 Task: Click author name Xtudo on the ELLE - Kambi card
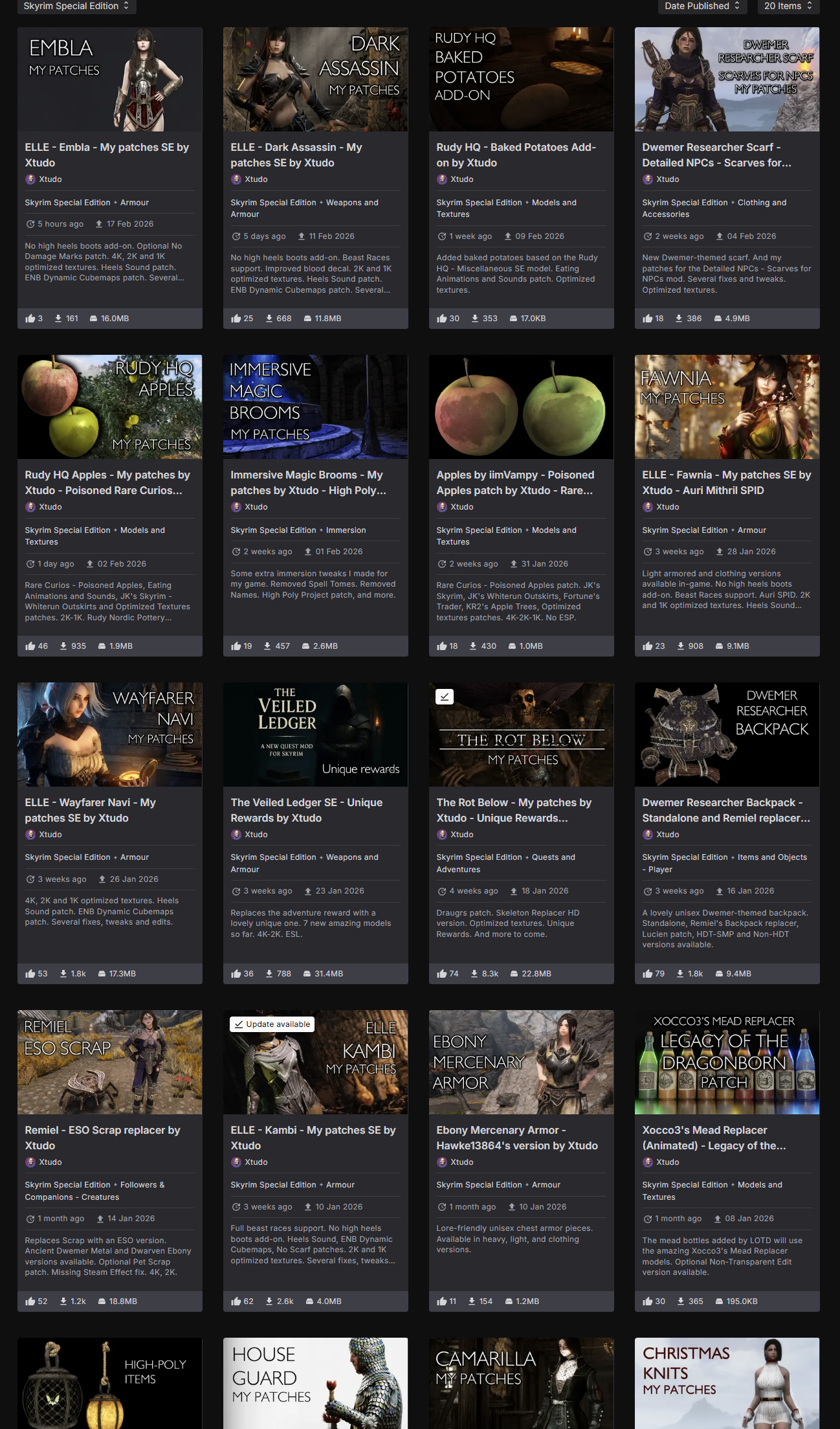click(256, 1162)
